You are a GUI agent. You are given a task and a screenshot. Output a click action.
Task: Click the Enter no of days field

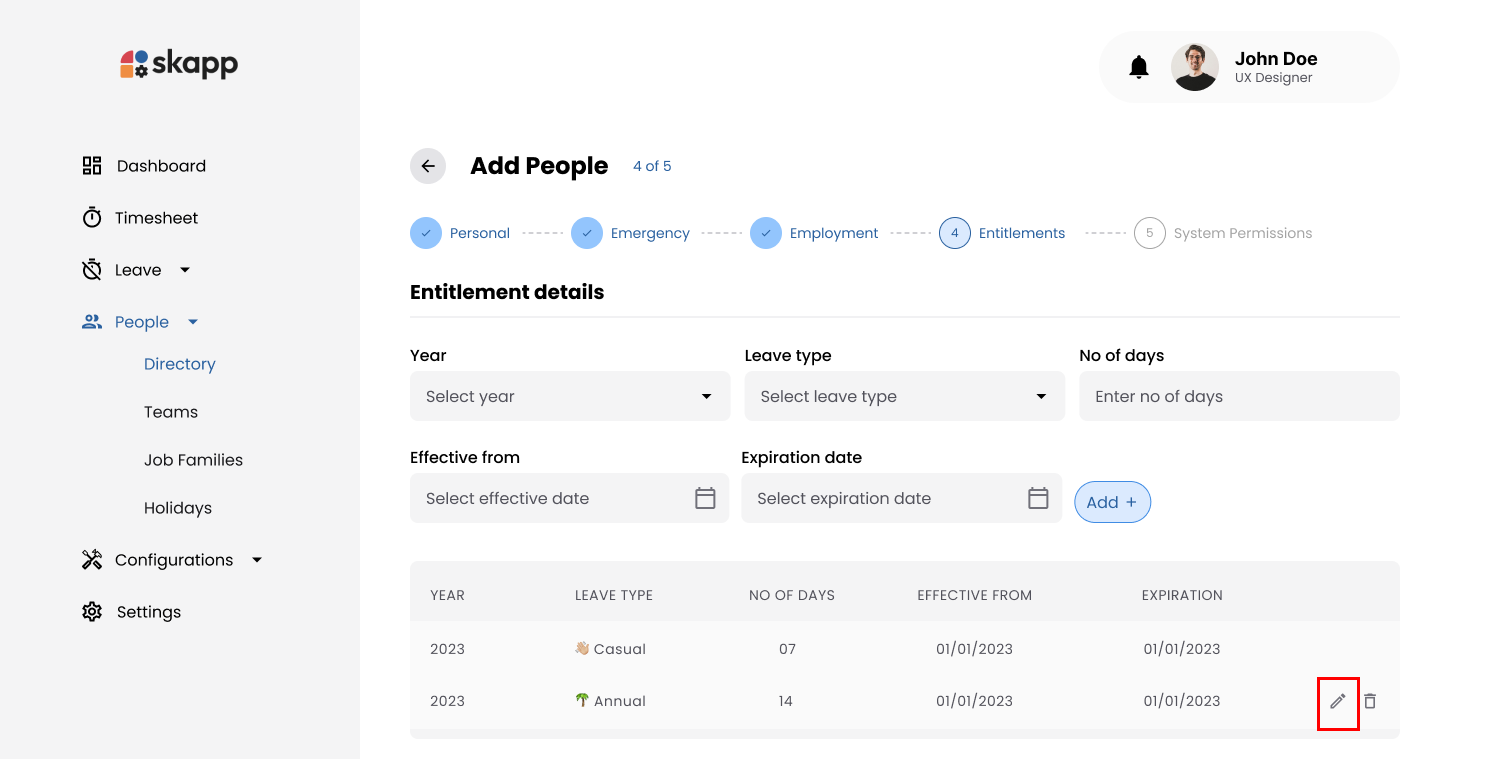coord(1239,396)
